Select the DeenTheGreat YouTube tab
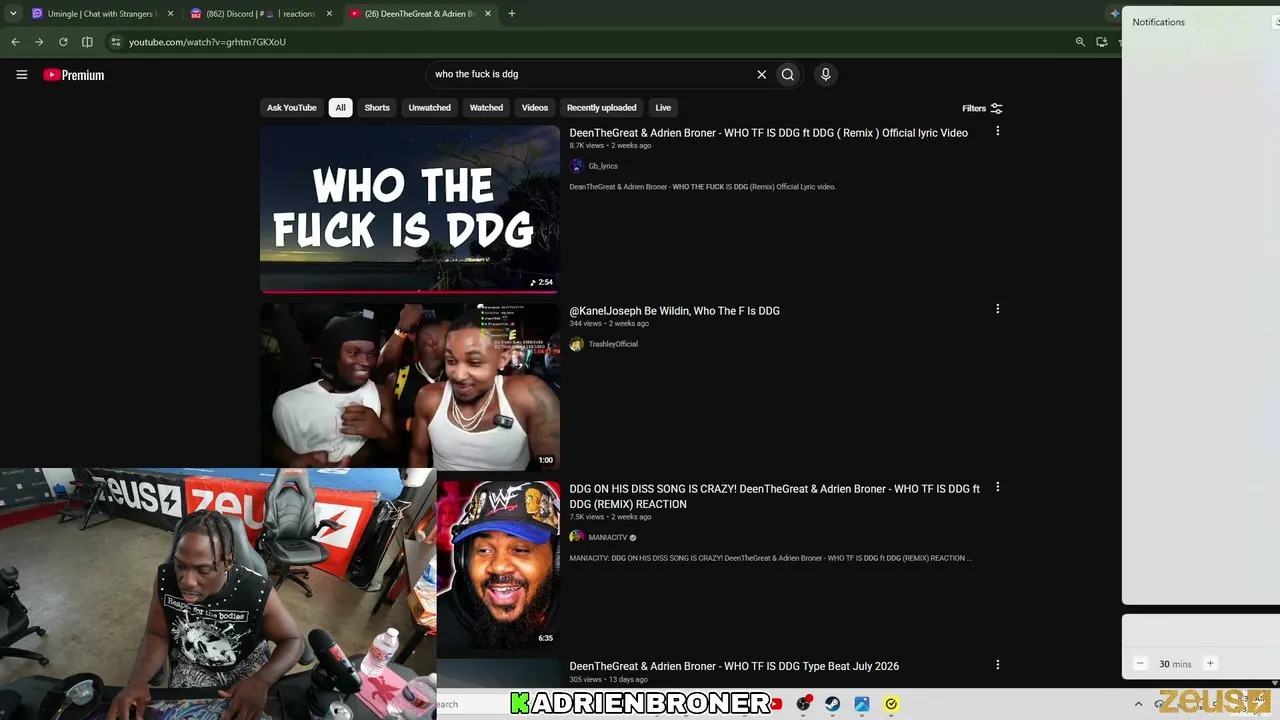The width and height of the screenshot is (1280, 720). 420,14
